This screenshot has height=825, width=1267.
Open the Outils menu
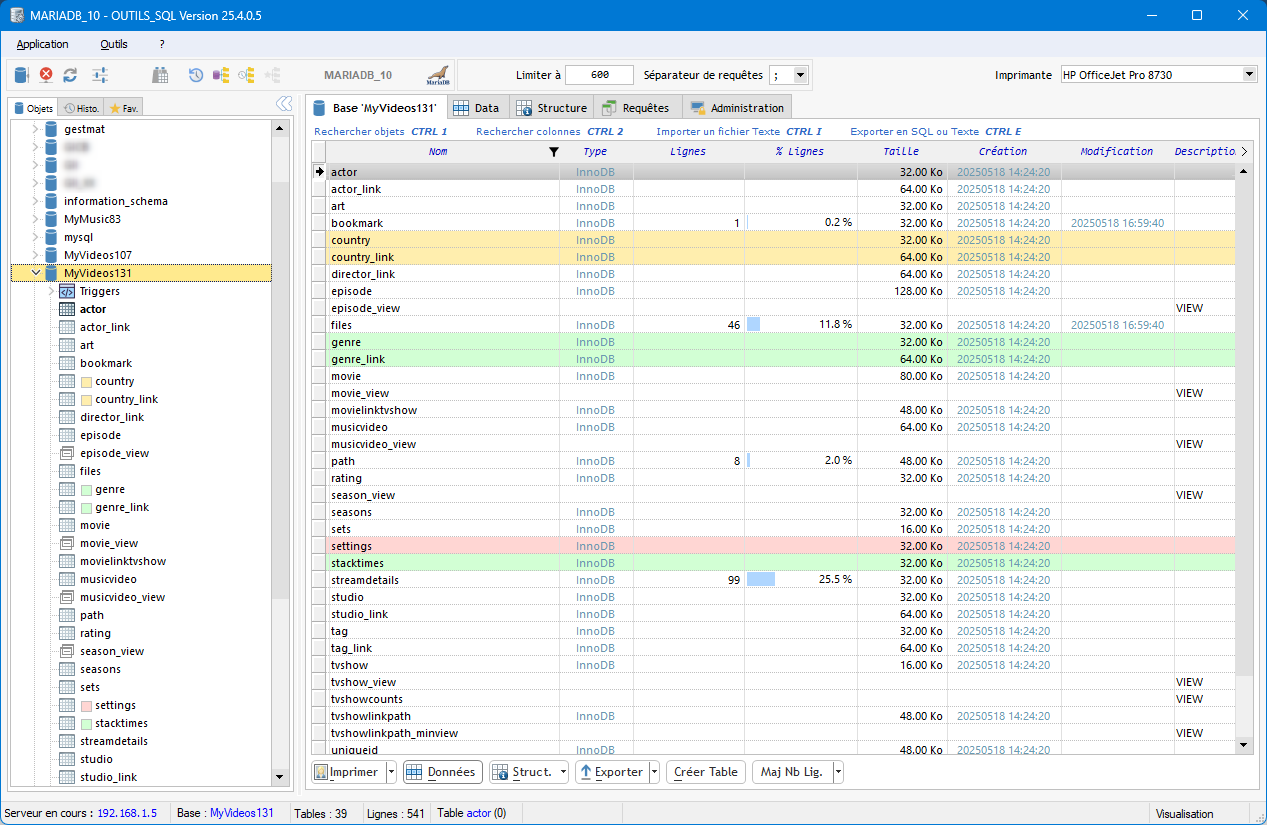[x=114, y=44]
